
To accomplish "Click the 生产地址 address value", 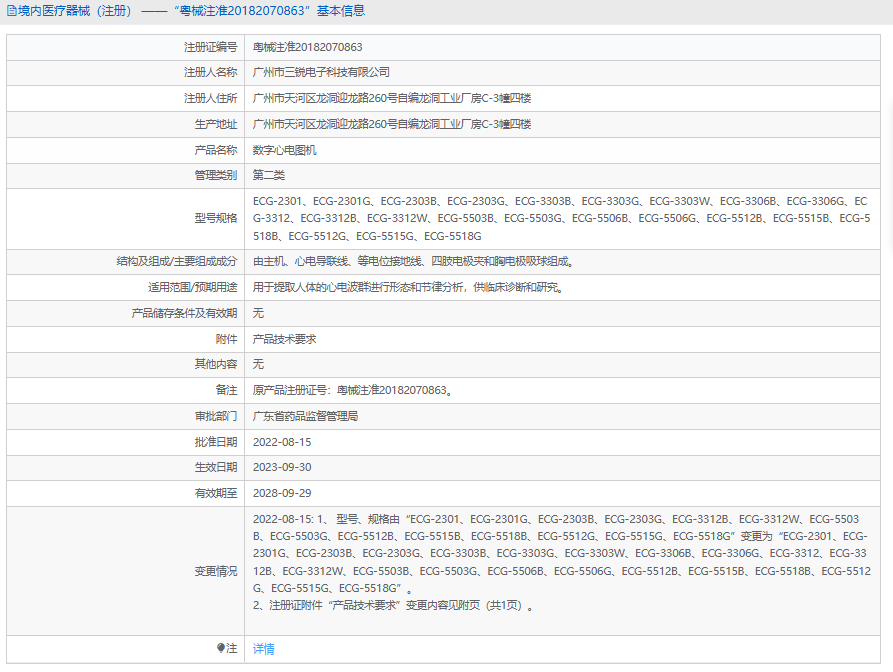I will [x=392, y=124].
